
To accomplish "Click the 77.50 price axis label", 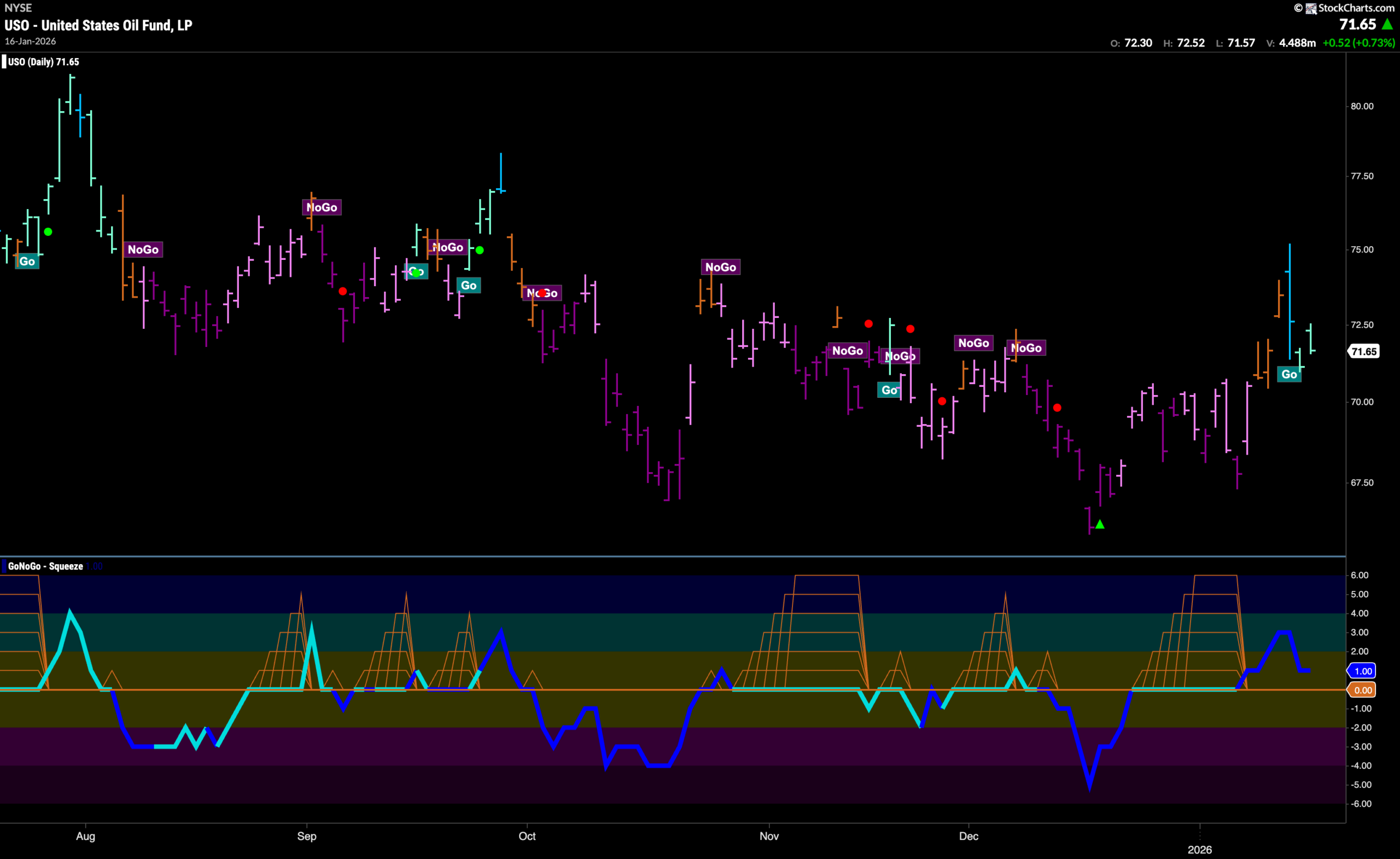I will 1362,176.
